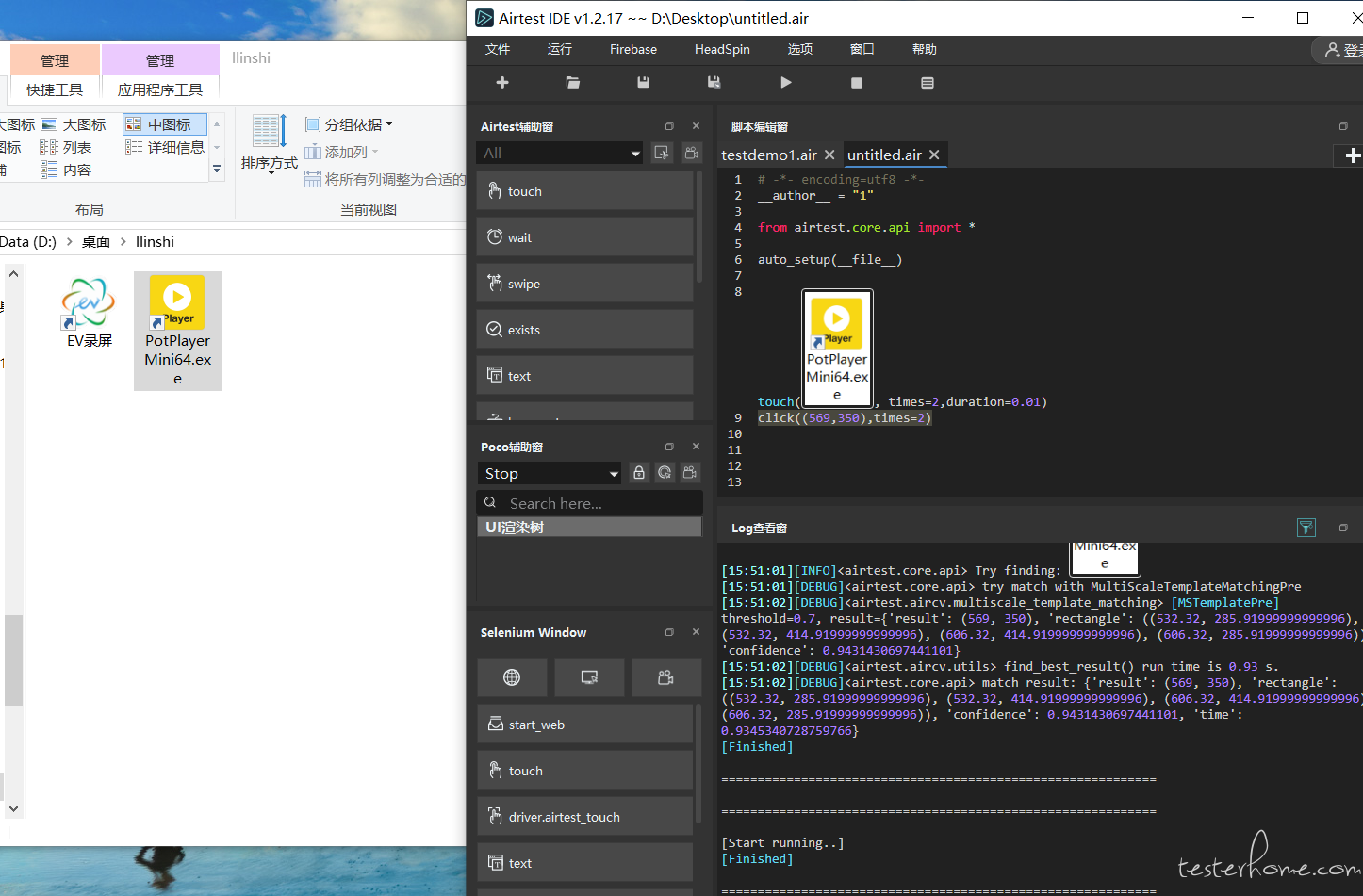Select the untitled.air tab
Viewport: 1363px width, 896px height.
884,155
